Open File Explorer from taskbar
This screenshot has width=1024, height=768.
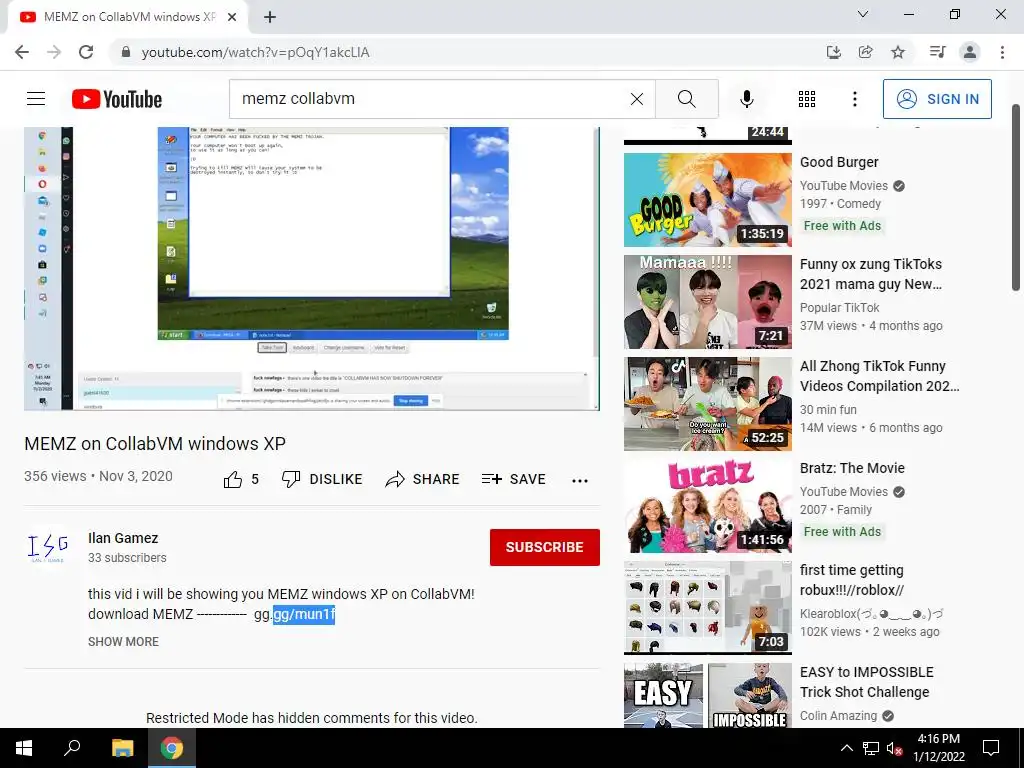point(122,748)
